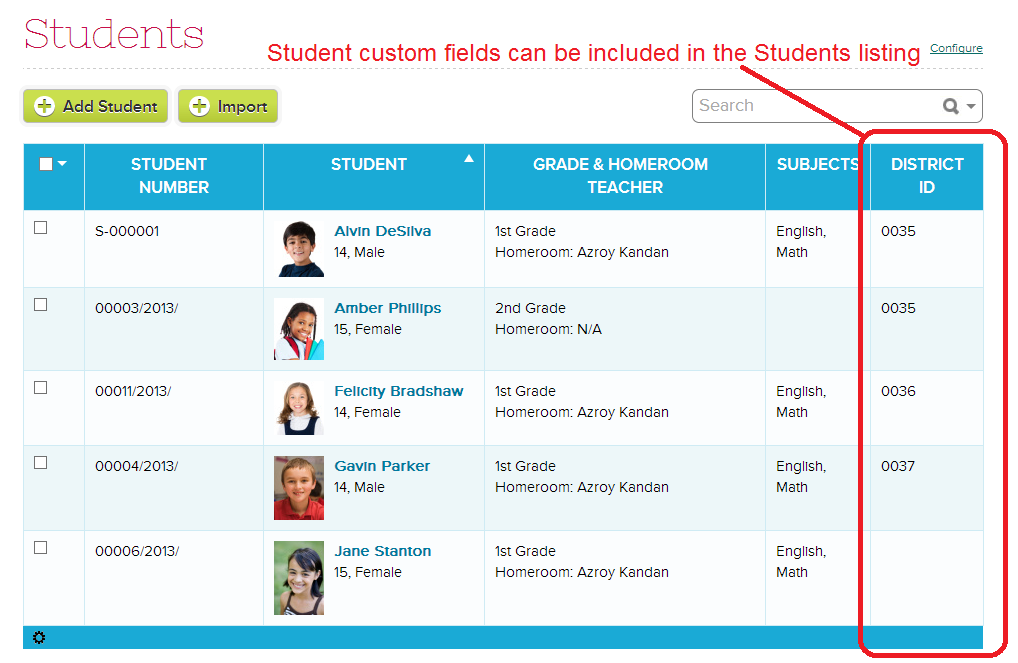The height and width of the screenshot is (663, 1018).
Task: Click the gear icon in table footer
Action: (39, 638)
